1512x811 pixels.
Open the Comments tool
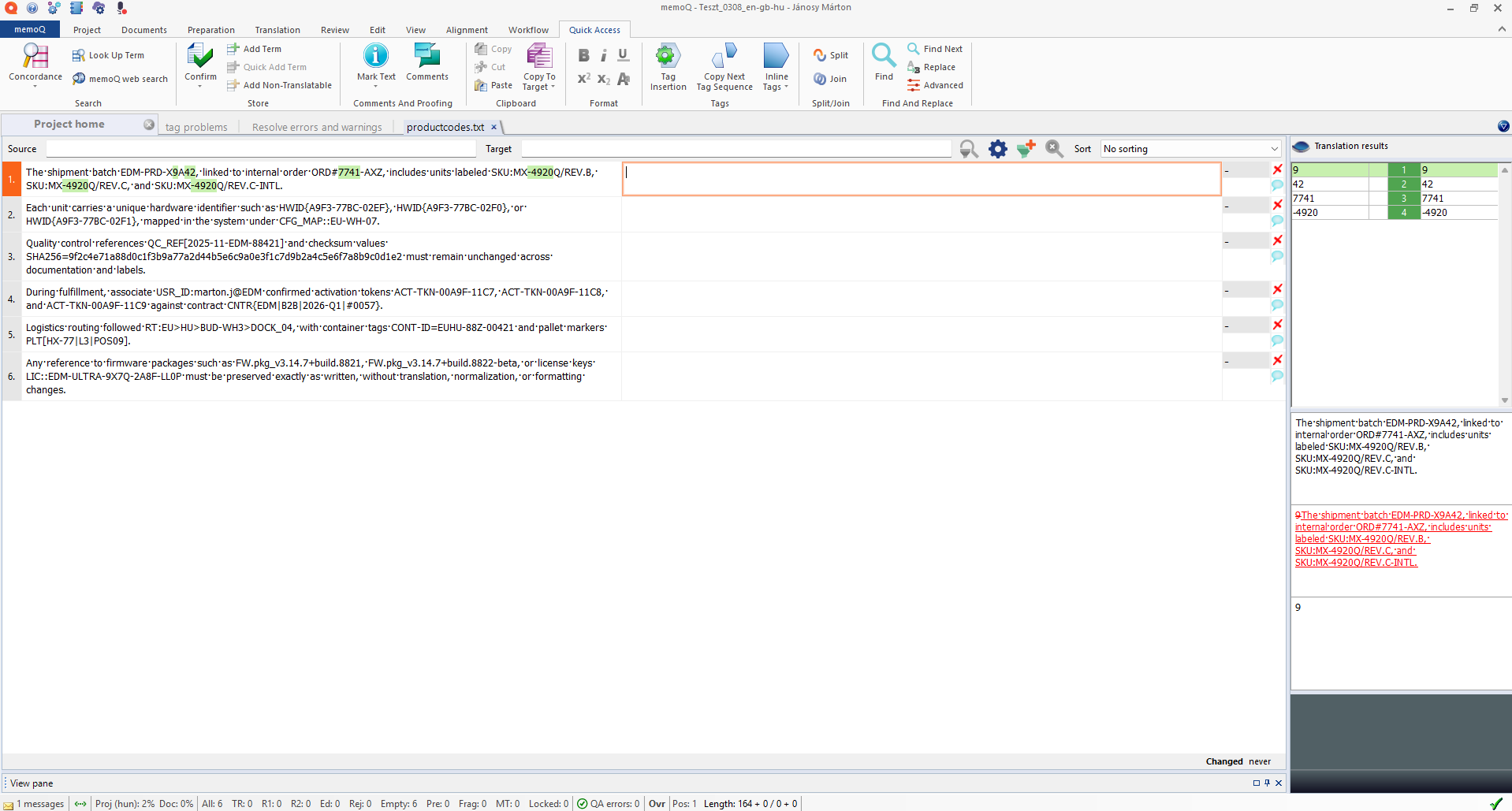426,57
